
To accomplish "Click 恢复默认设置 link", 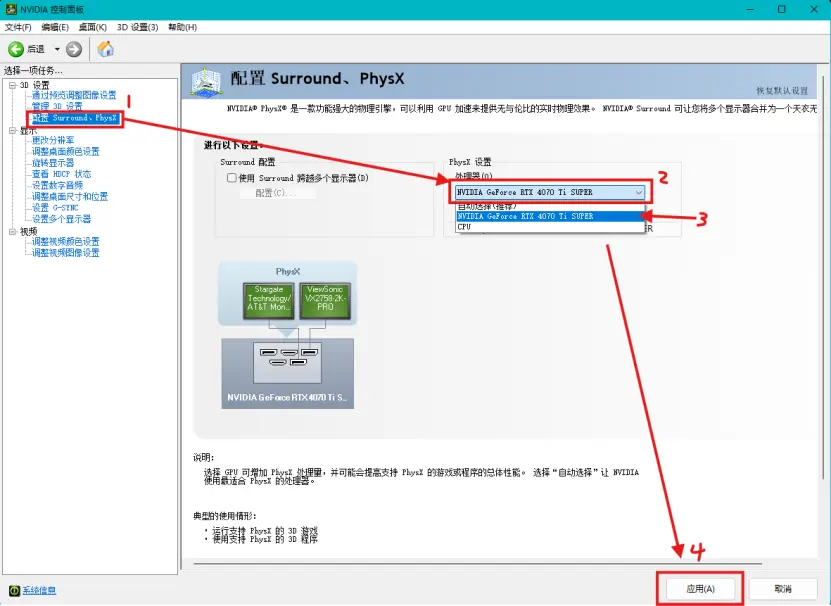I will [x=781, y=91].
